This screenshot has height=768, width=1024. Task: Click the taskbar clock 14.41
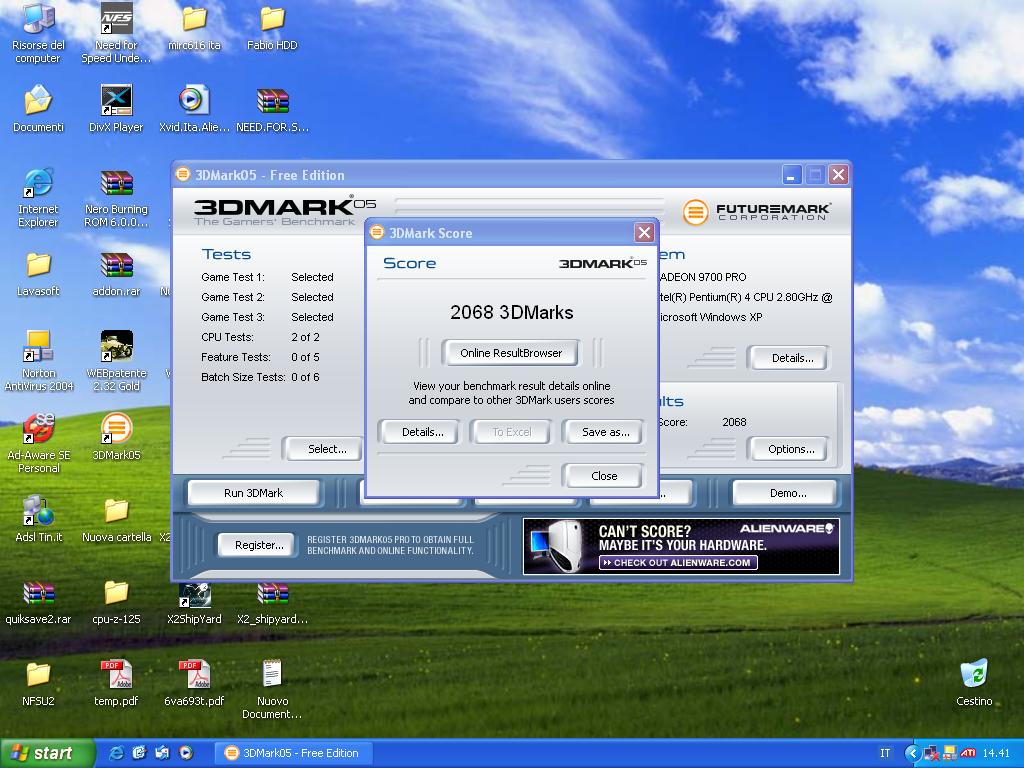point(996,753)
